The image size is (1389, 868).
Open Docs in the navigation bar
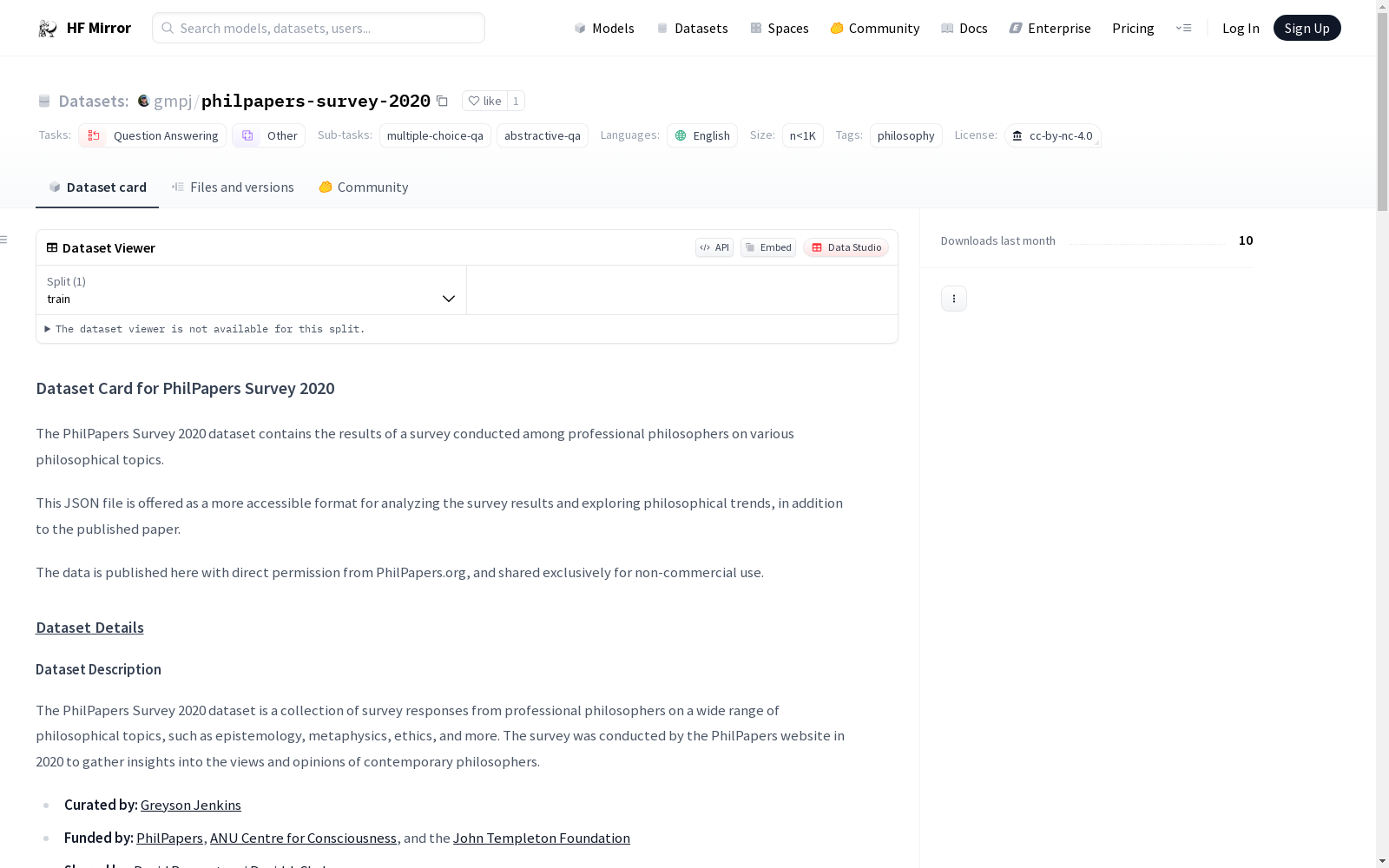[964, 28]
